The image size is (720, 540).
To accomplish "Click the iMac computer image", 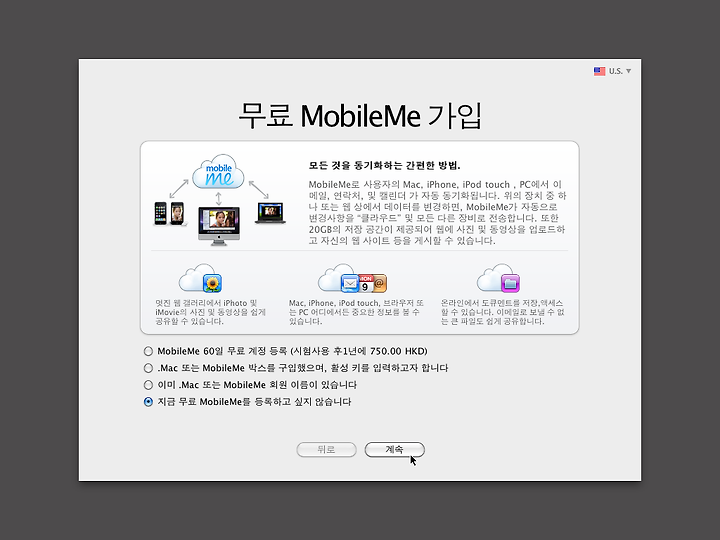I will (x=219, y=226).
